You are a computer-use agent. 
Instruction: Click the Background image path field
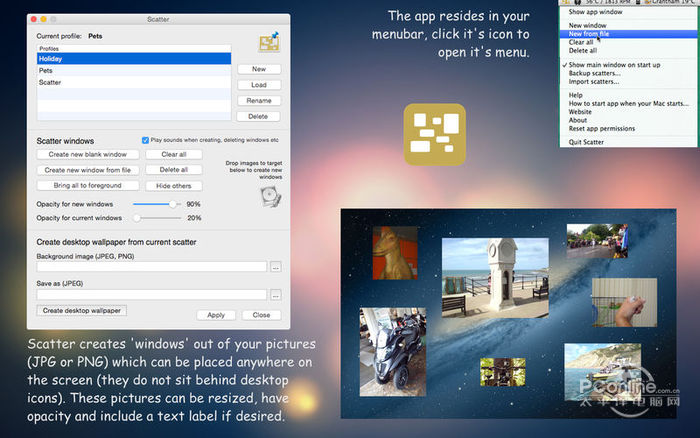[x=152, y=267]
